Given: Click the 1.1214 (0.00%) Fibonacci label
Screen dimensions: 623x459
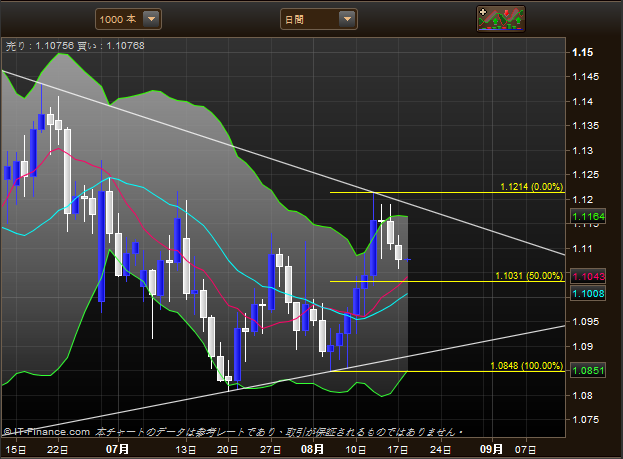Looking at the screenshot, I should [x=532, y=187].
